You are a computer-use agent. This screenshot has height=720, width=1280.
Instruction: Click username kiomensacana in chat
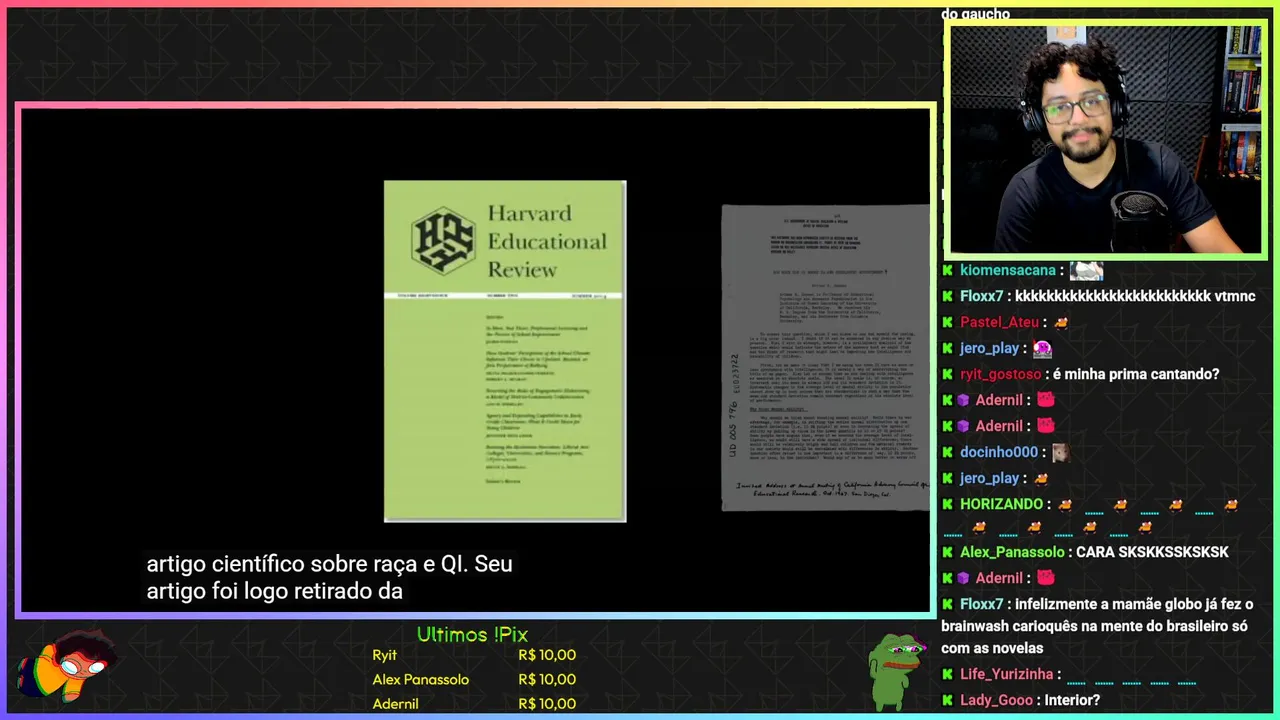pos(1008,270)
